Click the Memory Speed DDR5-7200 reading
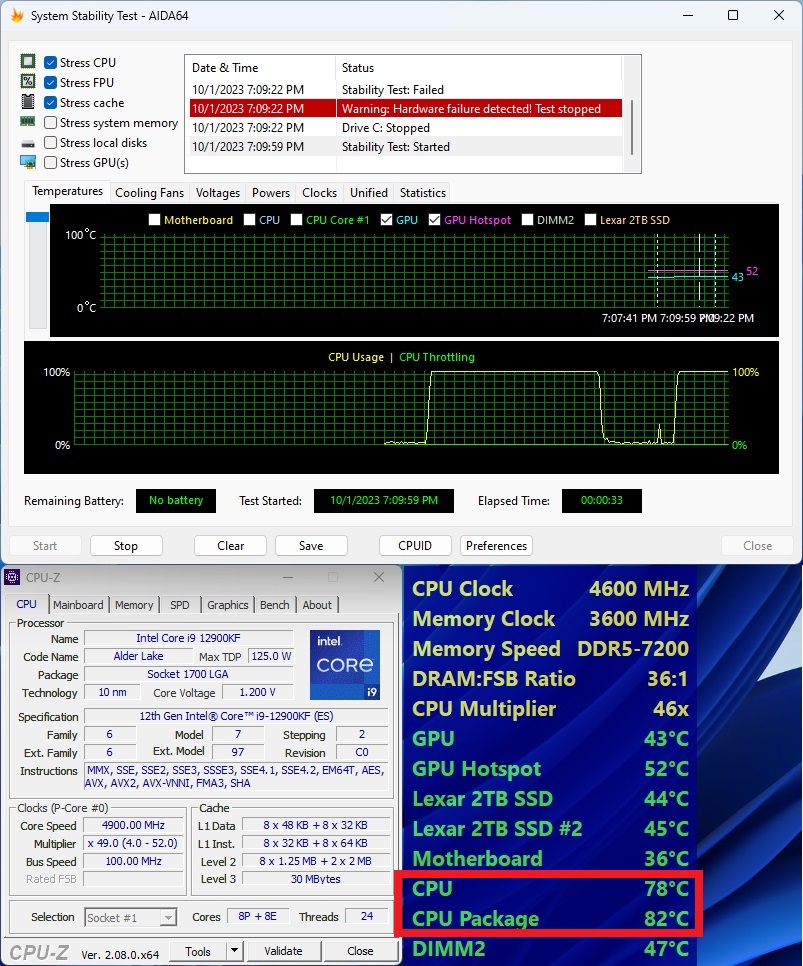The width and height of the screenshot is (803, 966). click(x=550, y=648)
